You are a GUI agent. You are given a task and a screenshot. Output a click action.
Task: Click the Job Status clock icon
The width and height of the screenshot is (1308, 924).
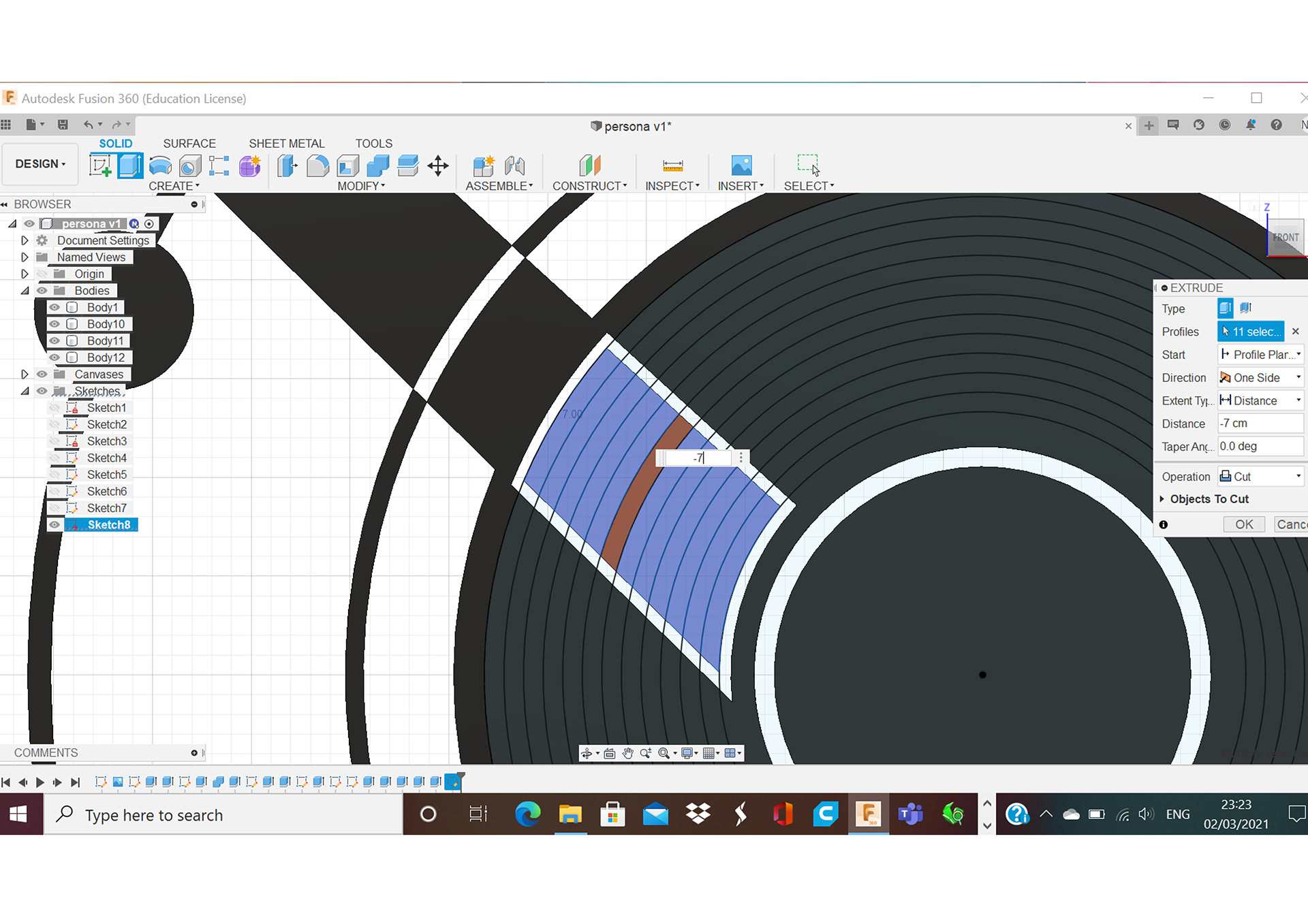[x=1225, y=125]
